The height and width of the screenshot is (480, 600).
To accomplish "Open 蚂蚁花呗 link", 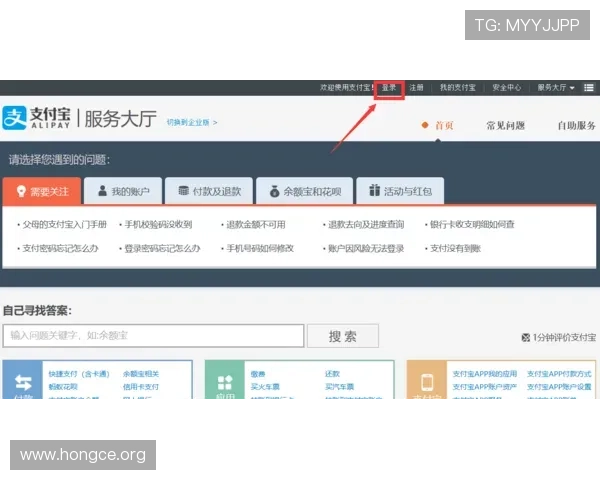I will click(x=63, y=387).
